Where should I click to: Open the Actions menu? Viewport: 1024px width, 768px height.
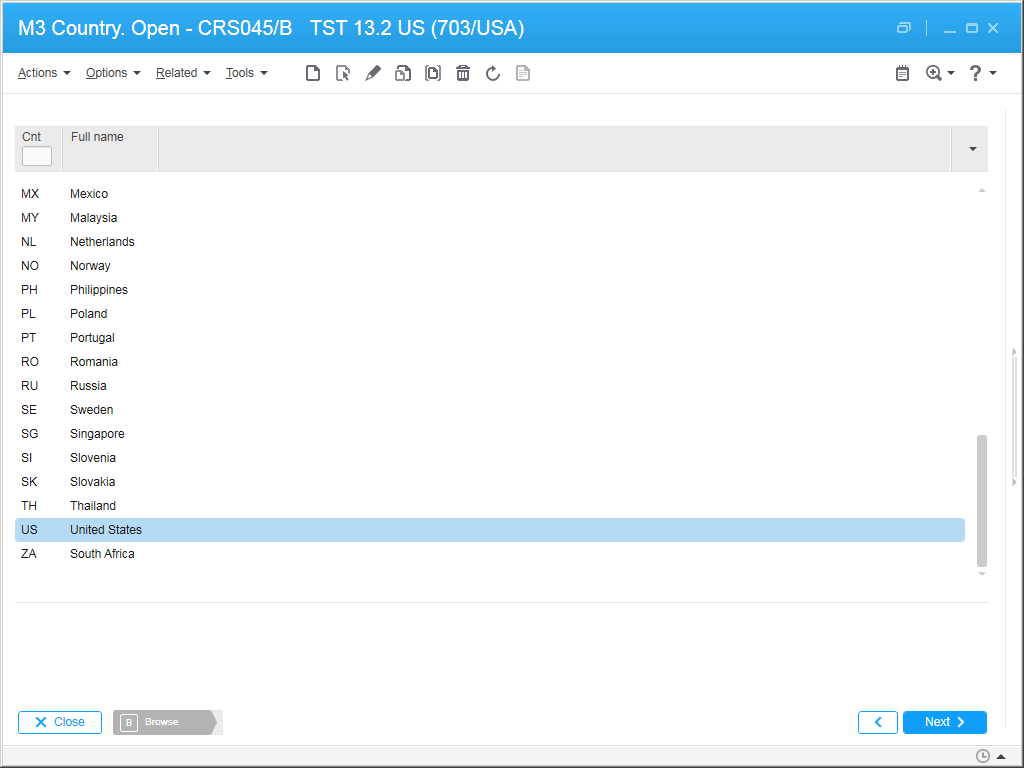tap(44, 73)
